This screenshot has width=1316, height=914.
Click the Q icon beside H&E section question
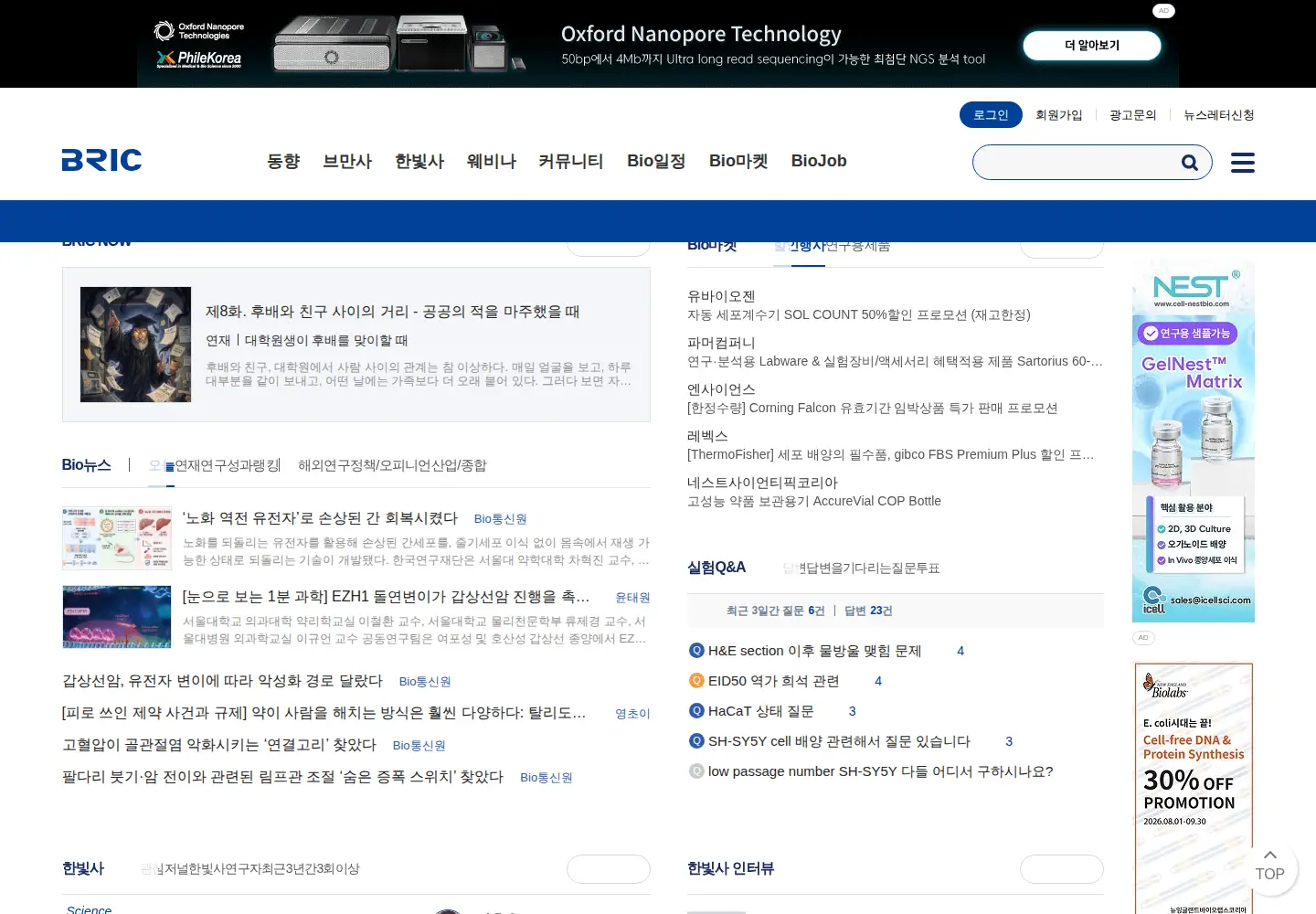[696, 651]
